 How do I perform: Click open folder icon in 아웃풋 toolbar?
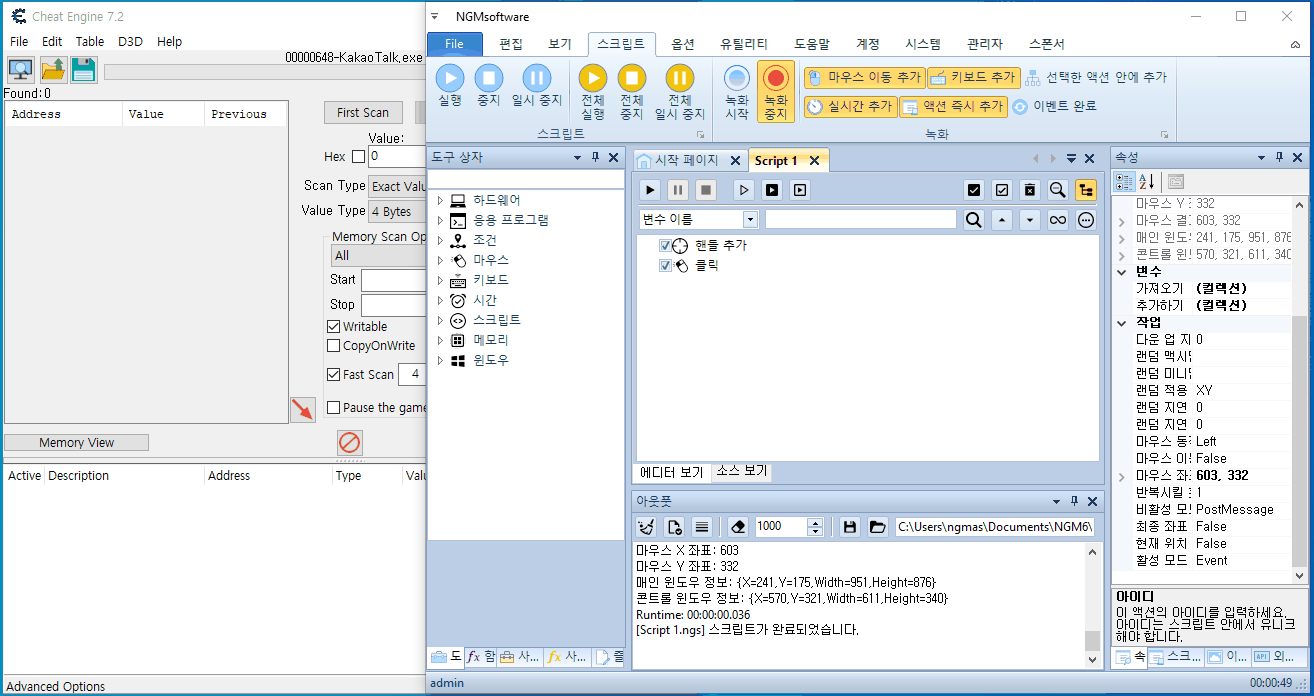pyautogui.click(x=877, y=526)
